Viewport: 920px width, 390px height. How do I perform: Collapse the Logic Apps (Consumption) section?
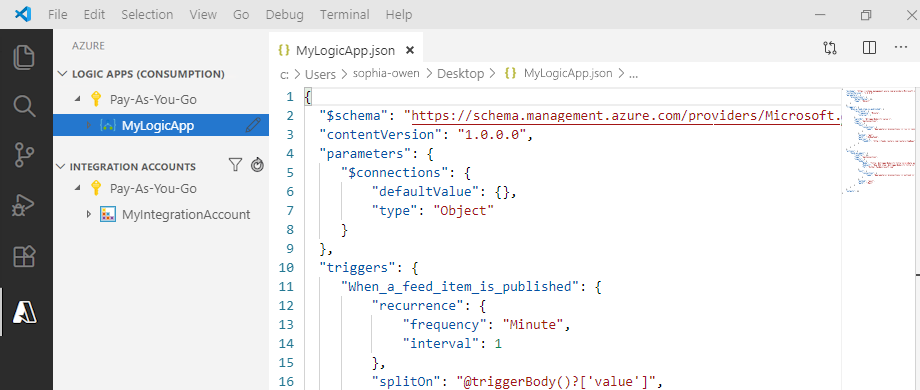[x=62, y=74]
